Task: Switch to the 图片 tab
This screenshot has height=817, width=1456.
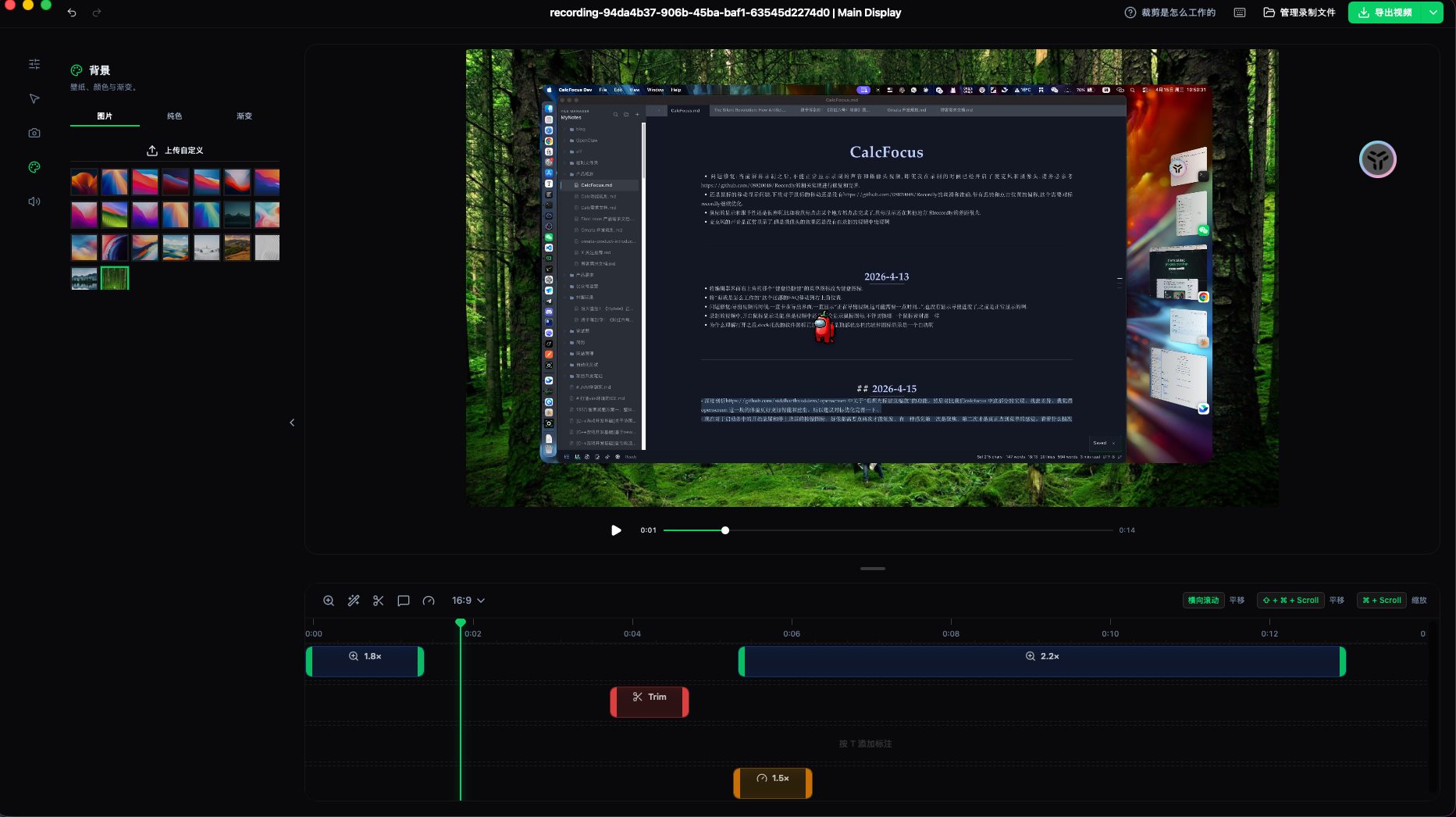Action: click(105, 116)
